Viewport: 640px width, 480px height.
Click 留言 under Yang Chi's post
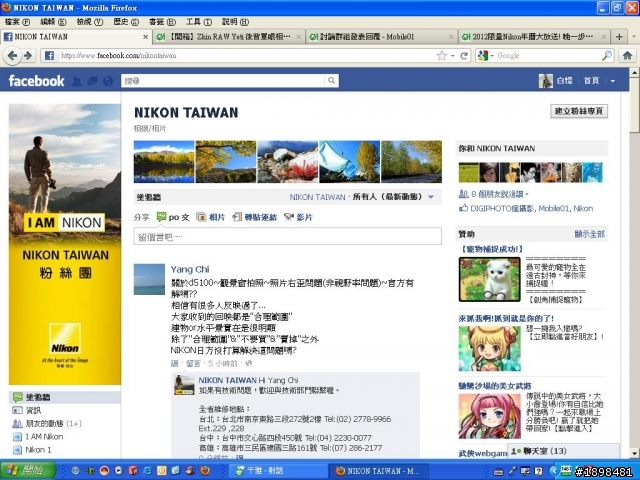[193, 363]
